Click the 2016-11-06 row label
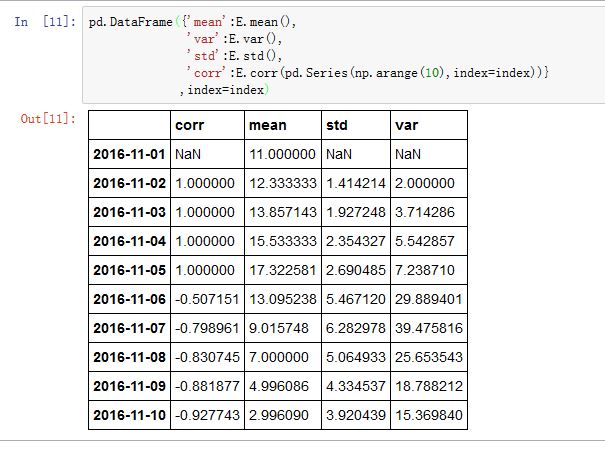The image size is (605, 450). 130,299
